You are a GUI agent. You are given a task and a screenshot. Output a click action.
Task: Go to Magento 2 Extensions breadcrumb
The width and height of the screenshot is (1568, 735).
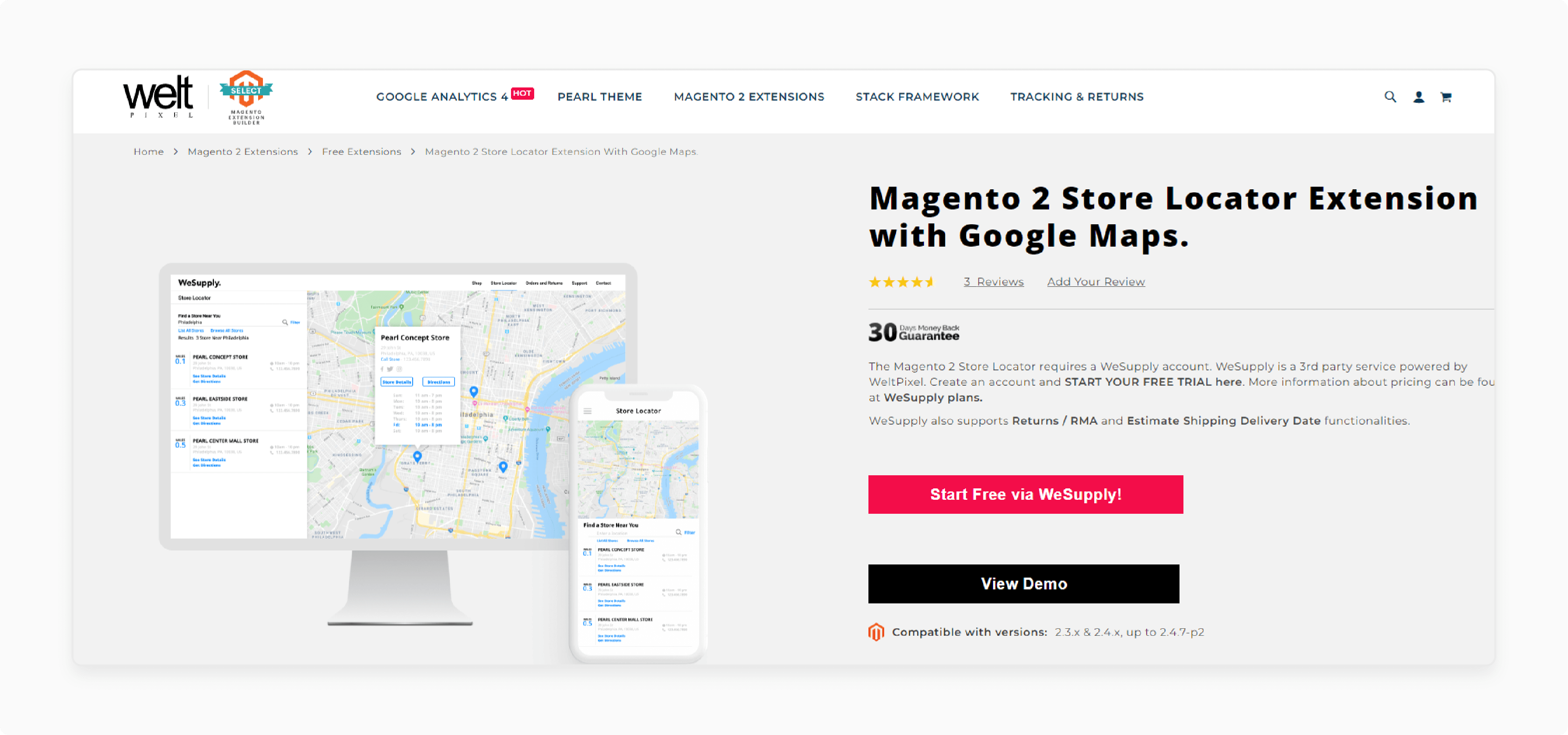click(x=243, y=151)
